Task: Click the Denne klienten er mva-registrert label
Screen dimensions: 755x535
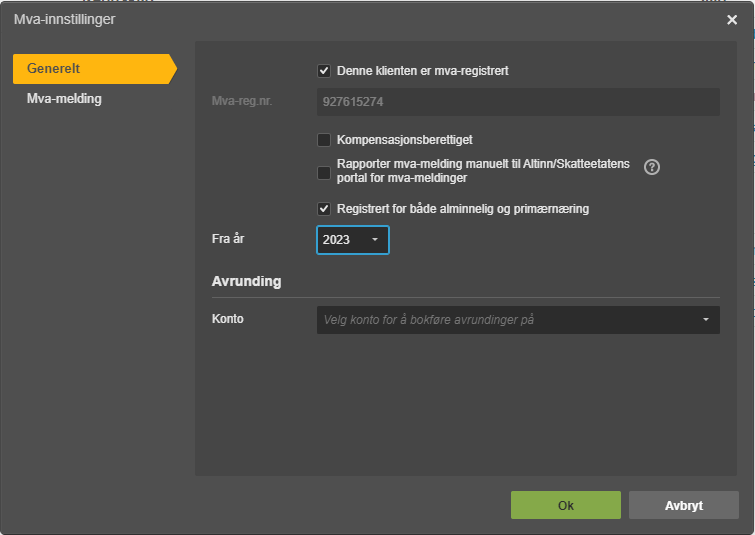Action: (x=423, y=71)
